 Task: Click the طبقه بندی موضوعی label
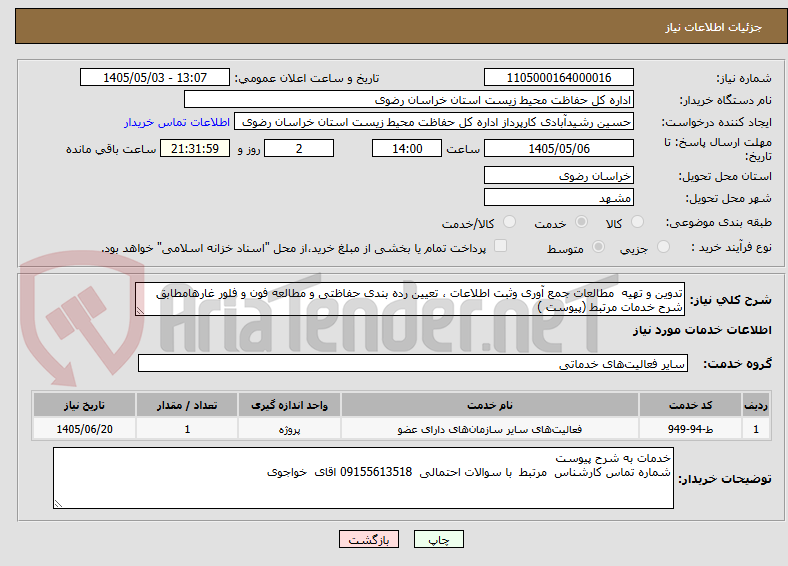pyautogui.click(x=719, y=222)
